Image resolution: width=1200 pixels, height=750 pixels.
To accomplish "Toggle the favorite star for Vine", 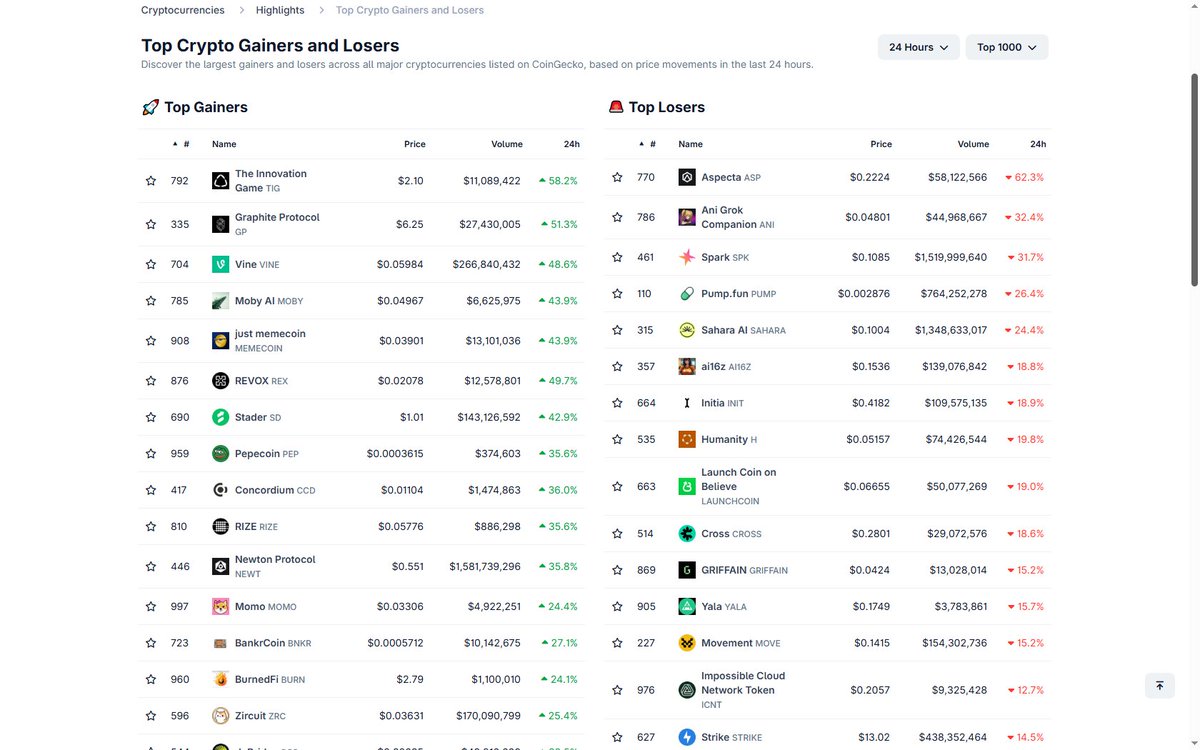I will (151, 264).
